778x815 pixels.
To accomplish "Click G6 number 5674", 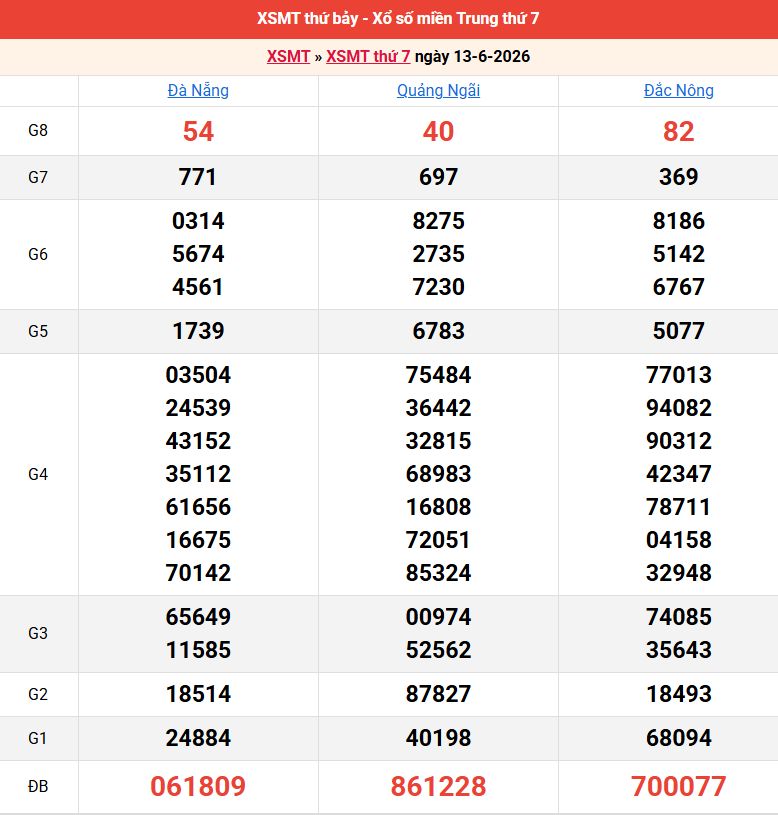I will (198, 254).
